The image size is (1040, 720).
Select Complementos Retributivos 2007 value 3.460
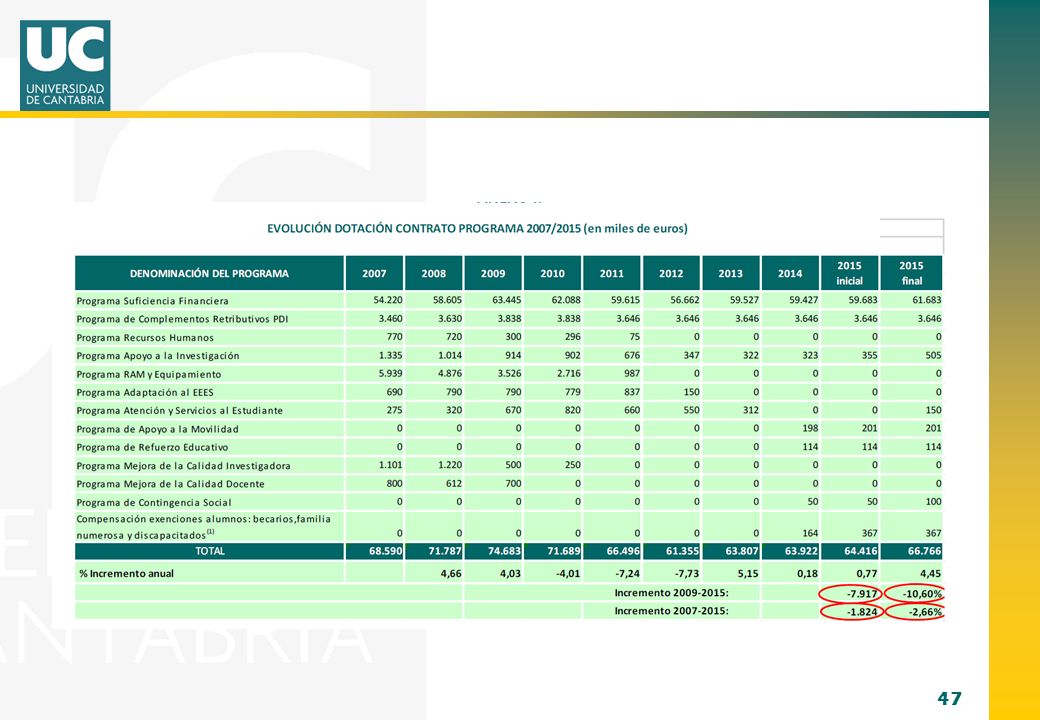coord(390,318)
